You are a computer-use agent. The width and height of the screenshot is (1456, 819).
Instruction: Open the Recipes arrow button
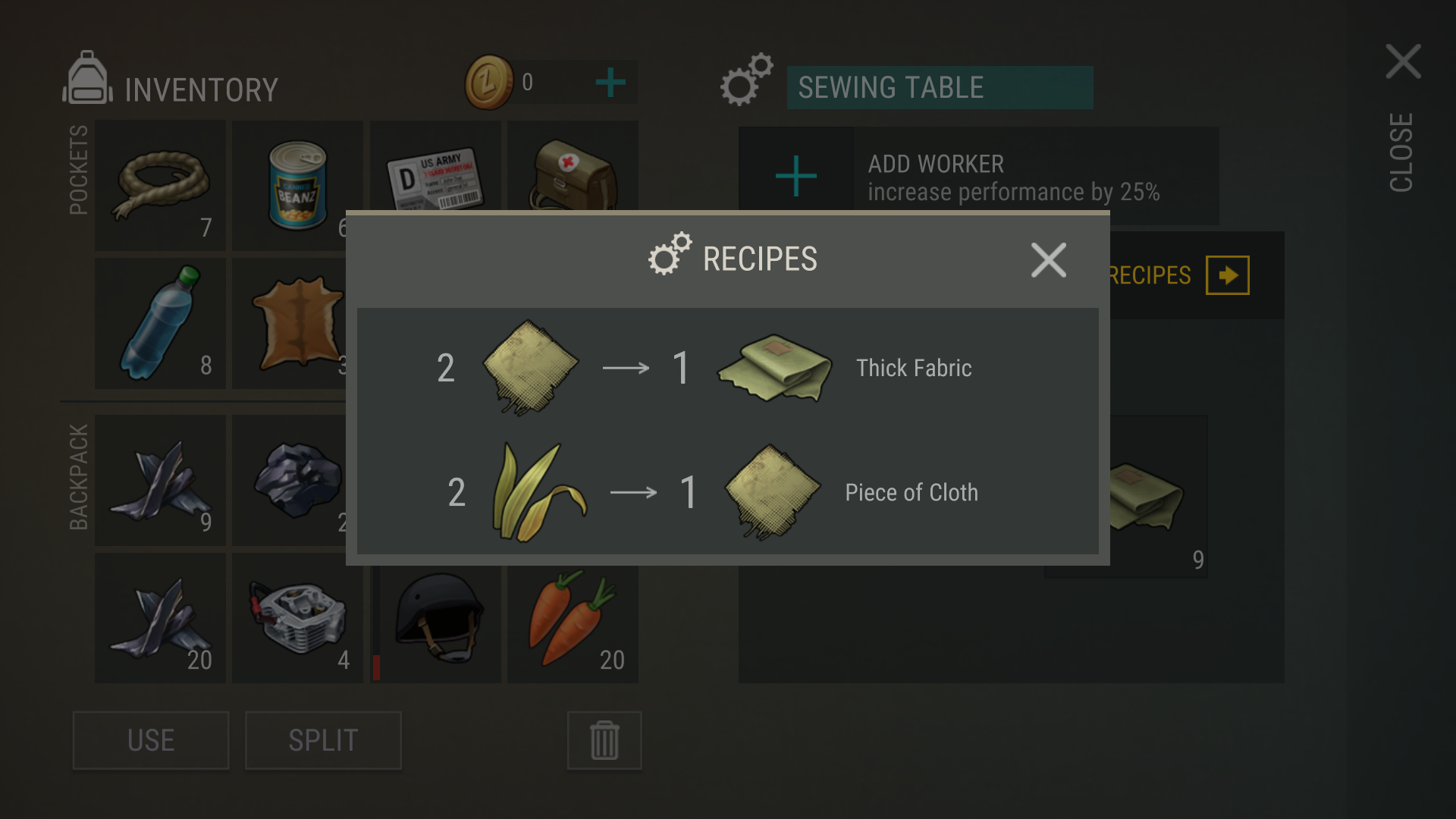1227,275
